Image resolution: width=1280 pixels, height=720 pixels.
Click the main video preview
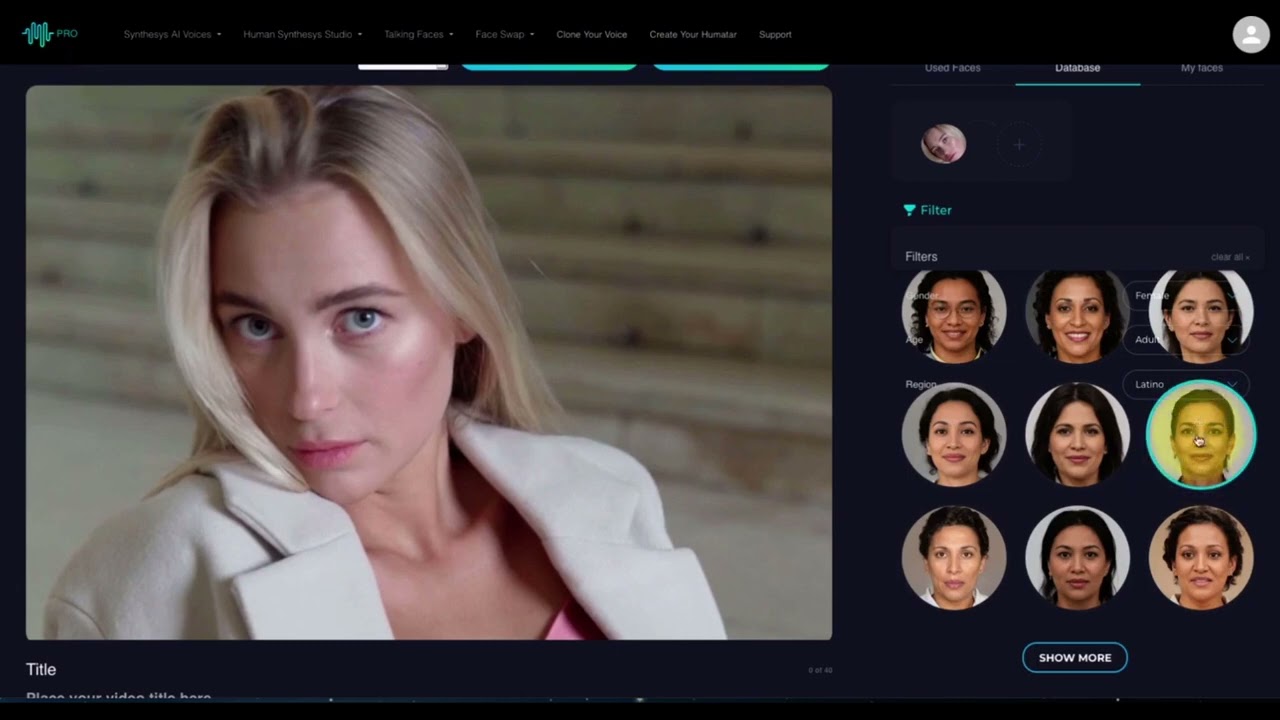coord(429,362)
